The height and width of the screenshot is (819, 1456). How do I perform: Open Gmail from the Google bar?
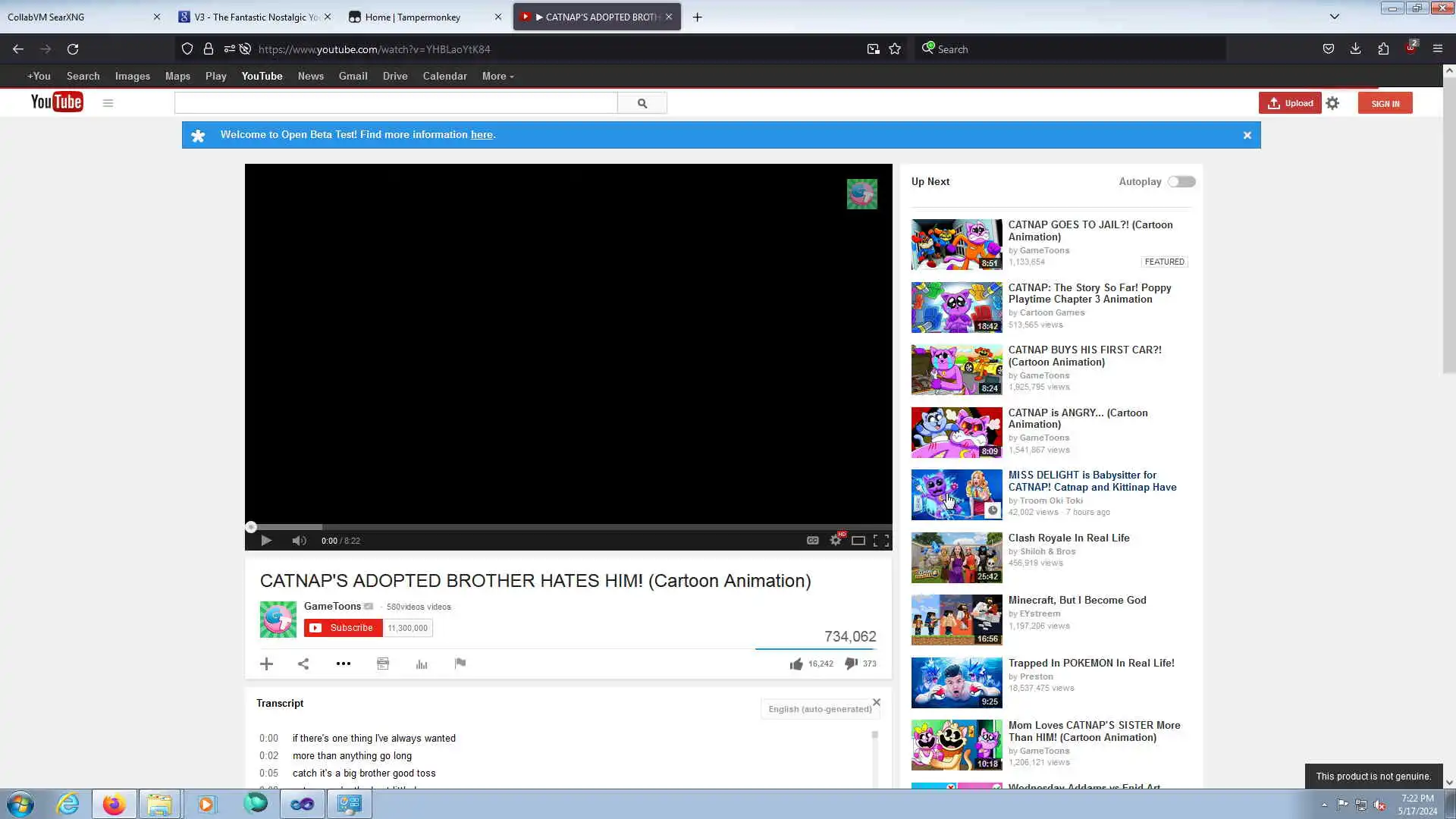353,77
